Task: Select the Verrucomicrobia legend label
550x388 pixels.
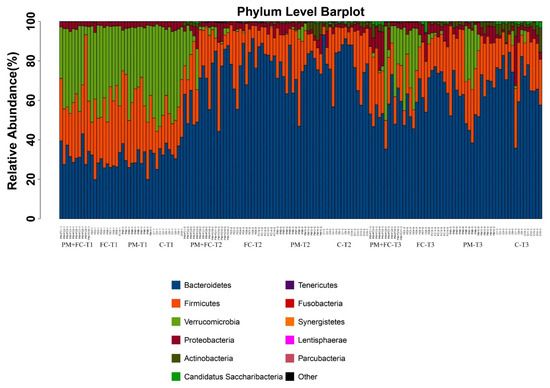Action: coord(212,322)
